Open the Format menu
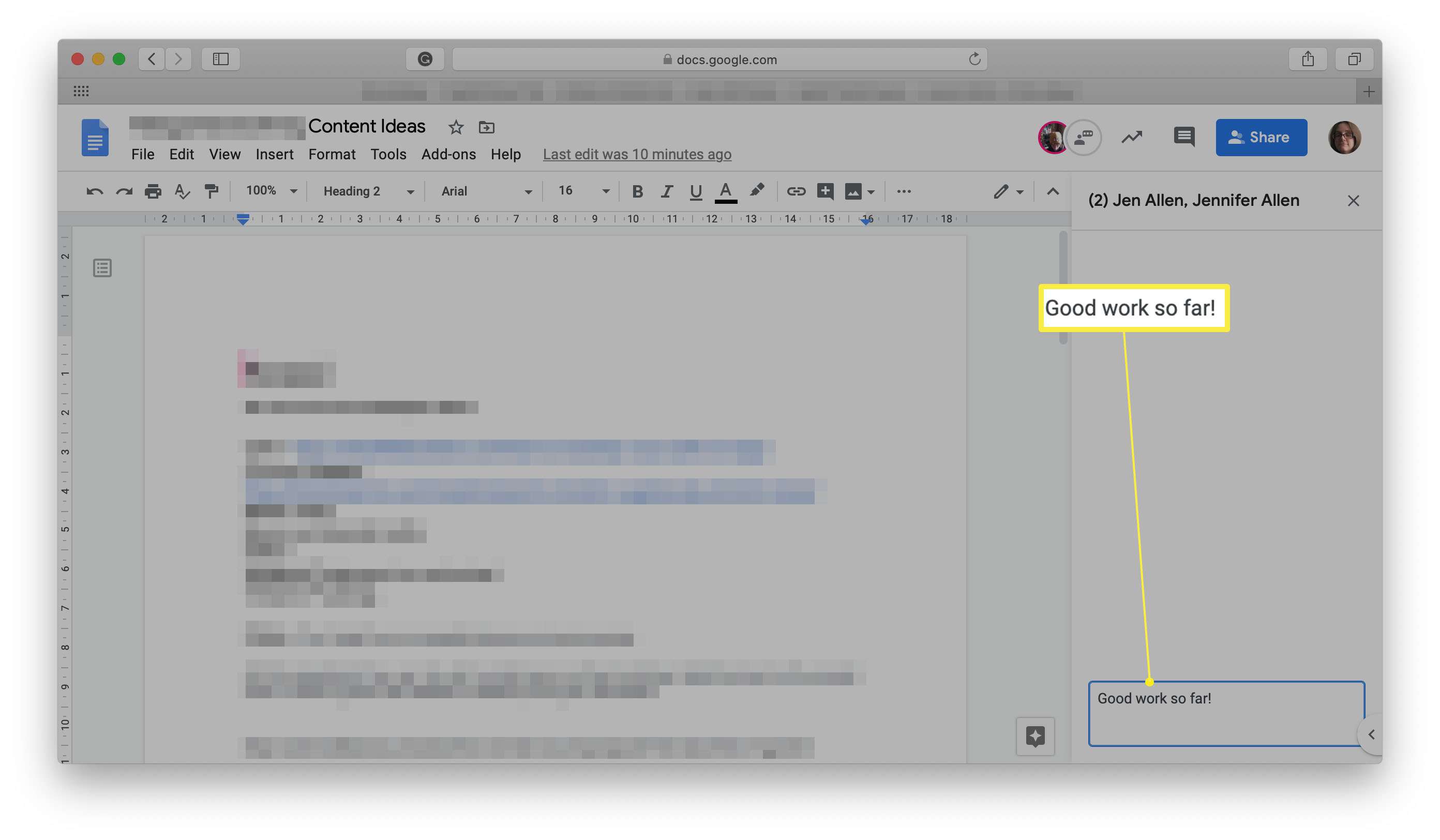 [332, 154]
